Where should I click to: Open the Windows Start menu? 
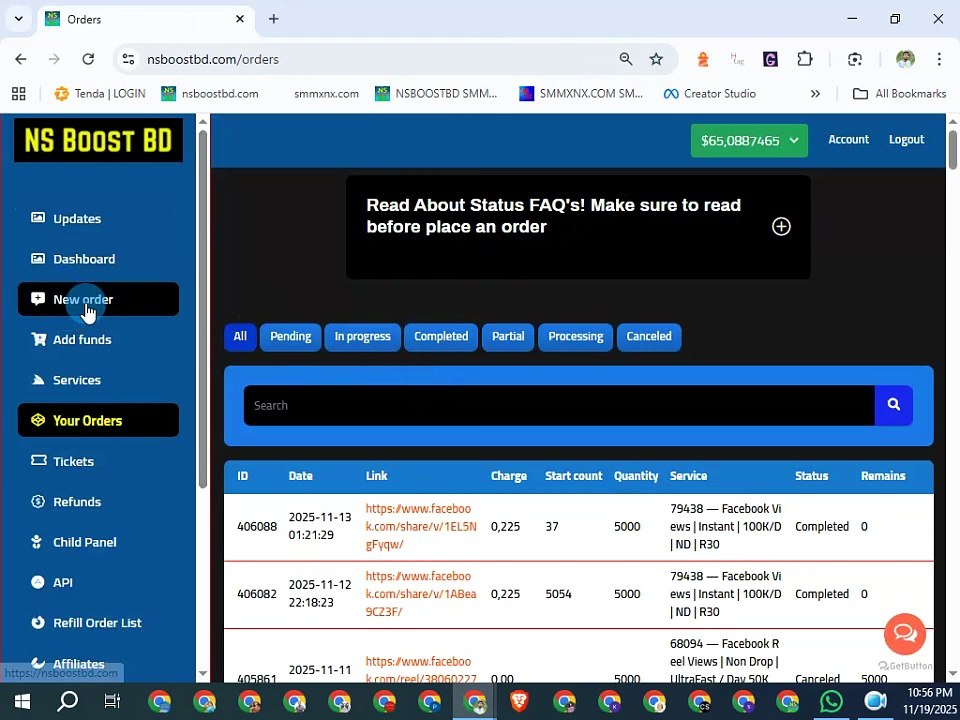(x=22, y=701)
